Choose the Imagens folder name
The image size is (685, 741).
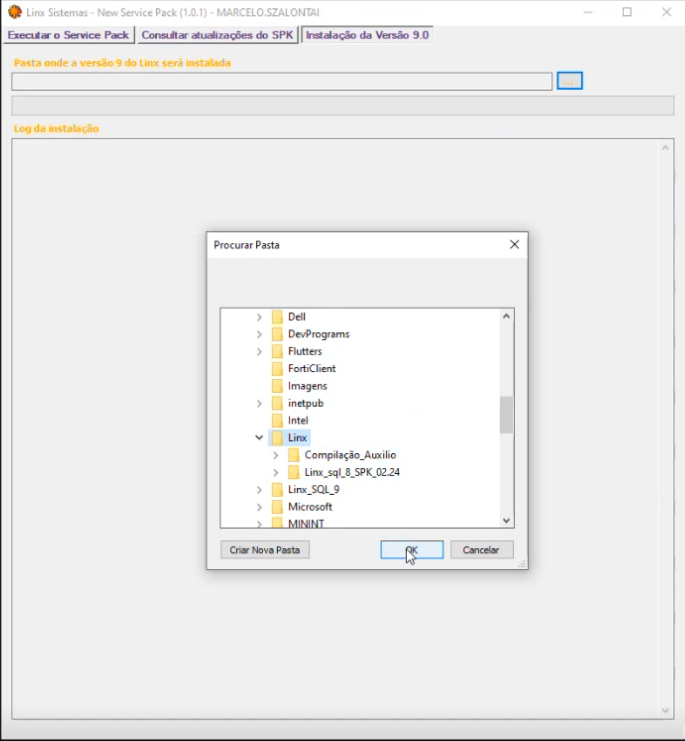308,386
